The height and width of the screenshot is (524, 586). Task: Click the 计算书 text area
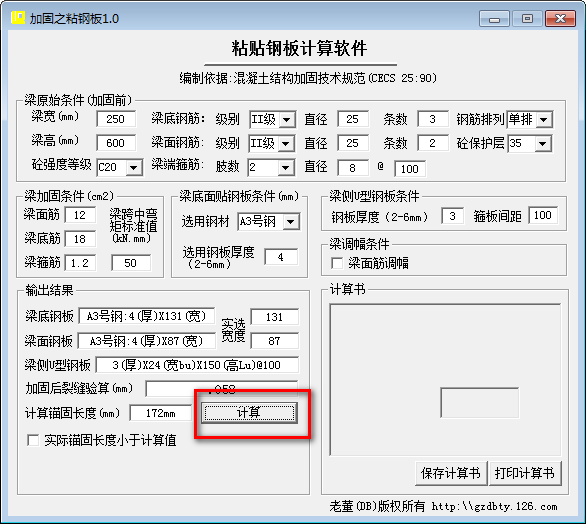click(445, 379)
